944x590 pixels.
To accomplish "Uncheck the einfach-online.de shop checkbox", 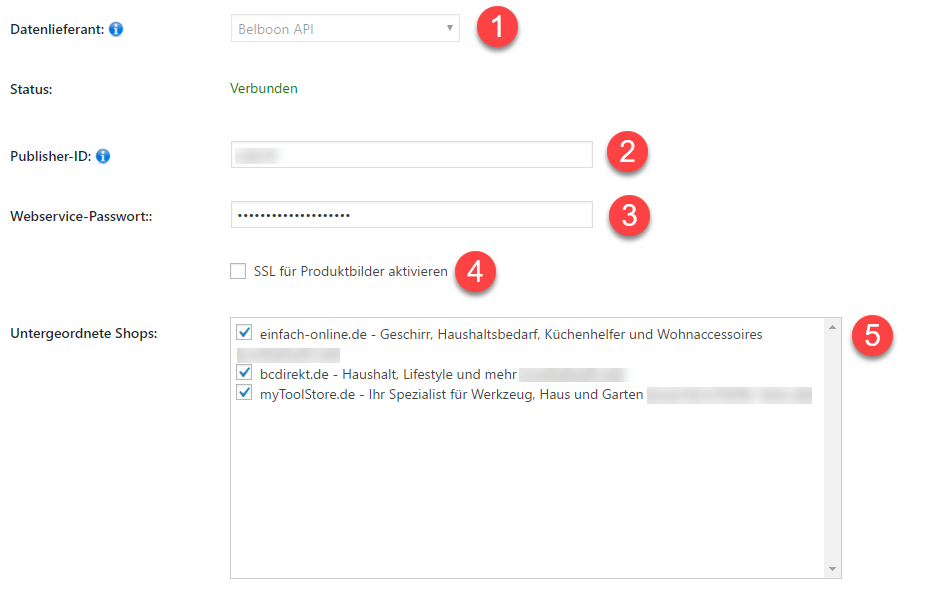I will pos(244,332).
